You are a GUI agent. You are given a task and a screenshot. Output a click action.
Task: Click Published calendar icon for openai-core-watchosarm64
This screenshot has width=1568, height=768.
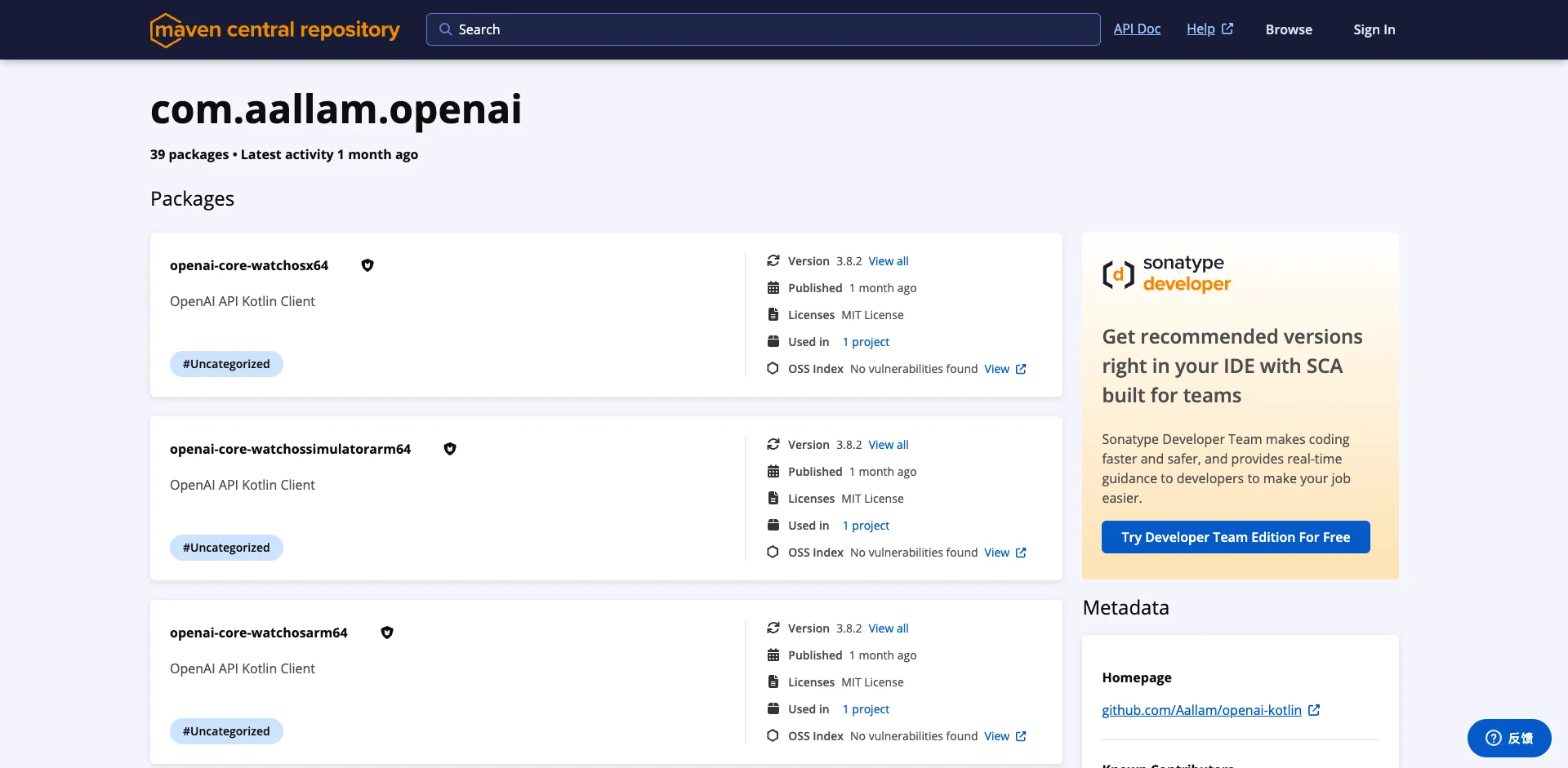point(773,655)
